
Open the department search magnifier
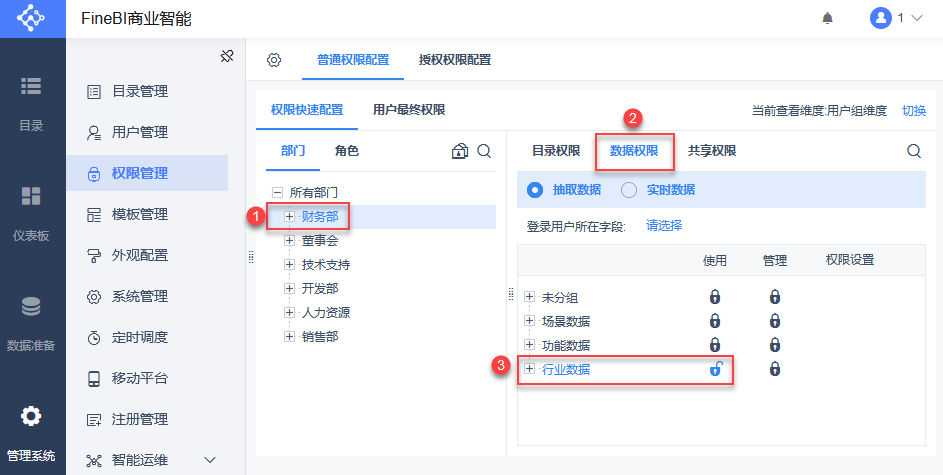pos(484,151)
